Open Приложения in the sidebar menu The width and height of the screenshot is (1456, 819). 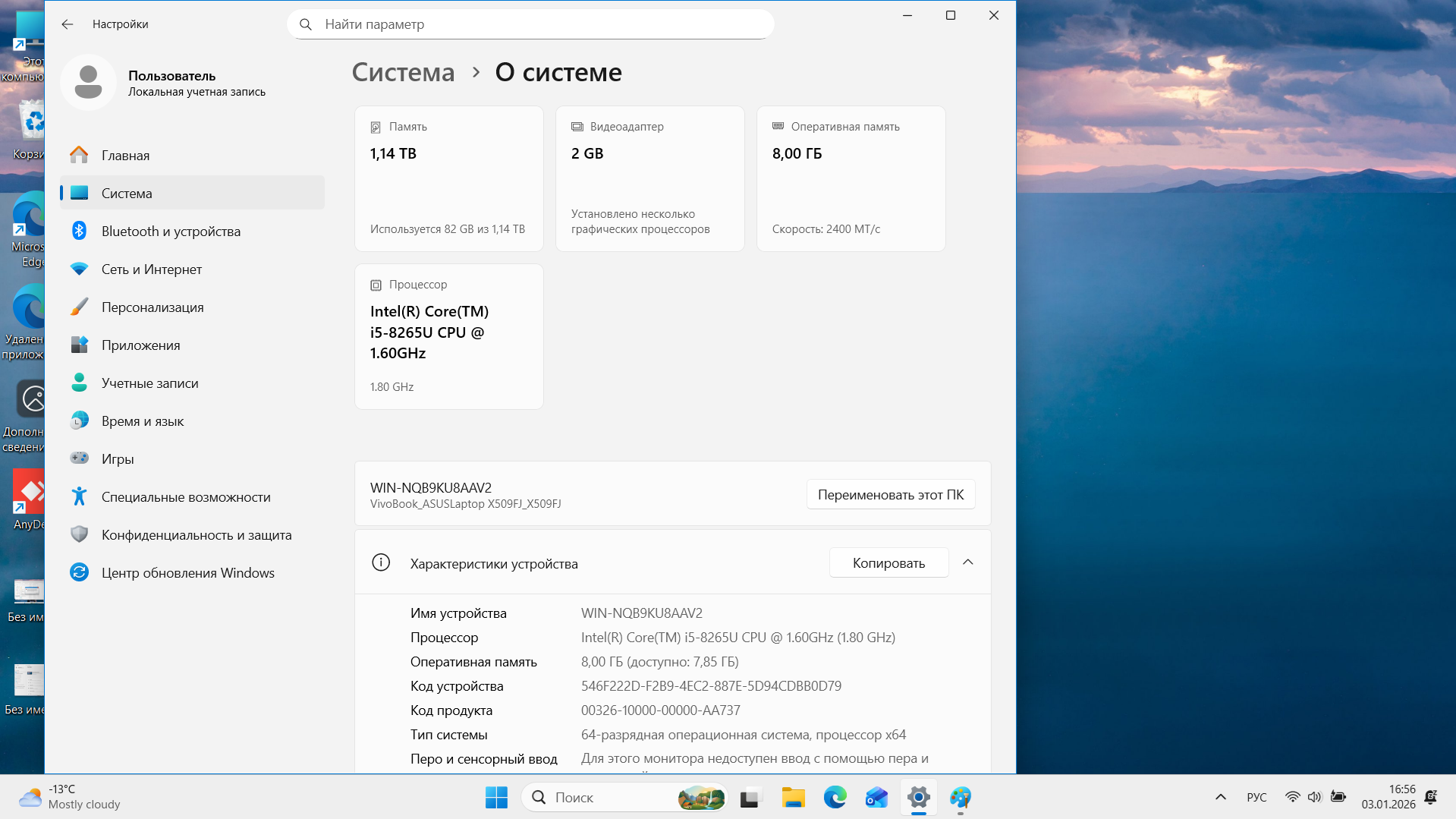click(140, 345)
